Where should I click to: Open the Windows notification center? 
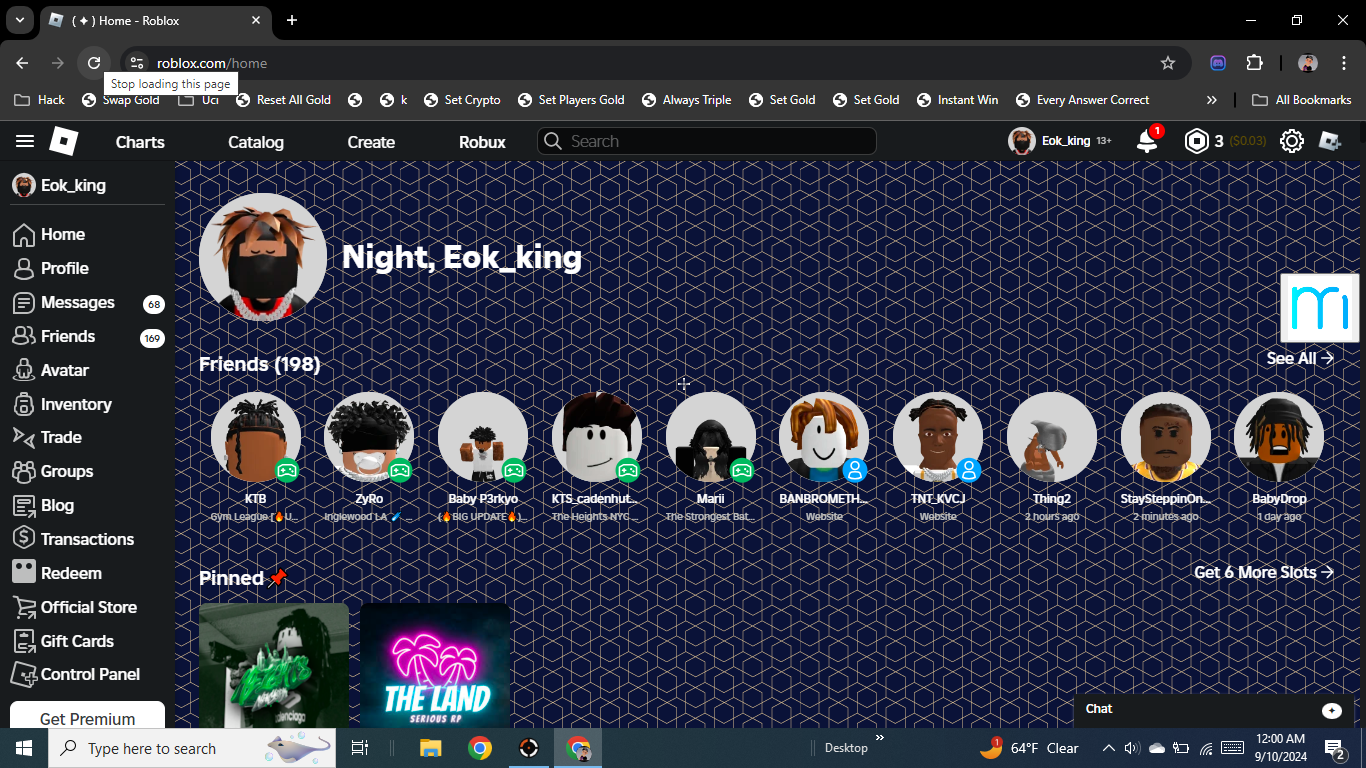click(1335, 749)
